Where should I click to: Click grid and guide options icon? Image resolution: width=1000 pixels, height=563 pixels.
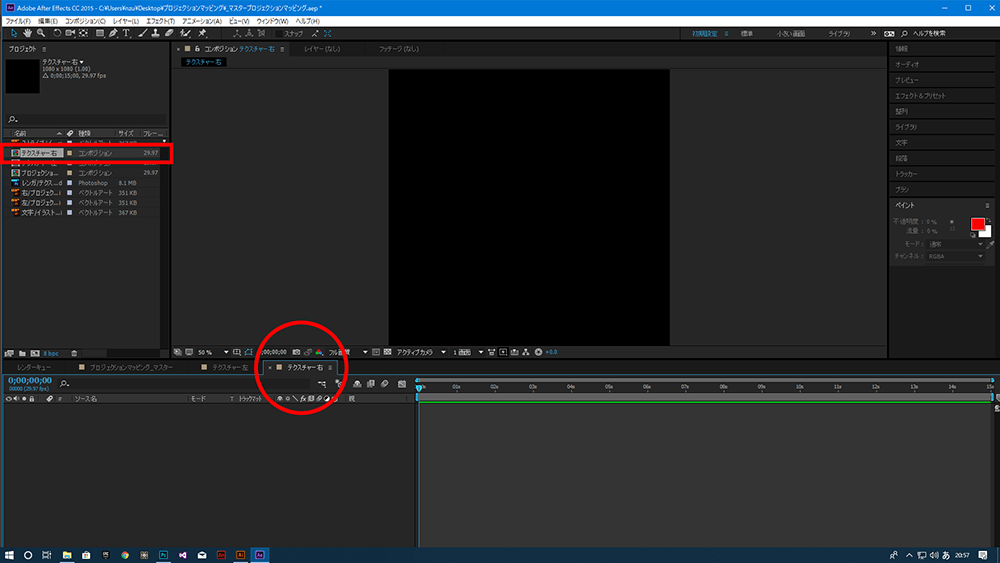click(x=237, y=352)
